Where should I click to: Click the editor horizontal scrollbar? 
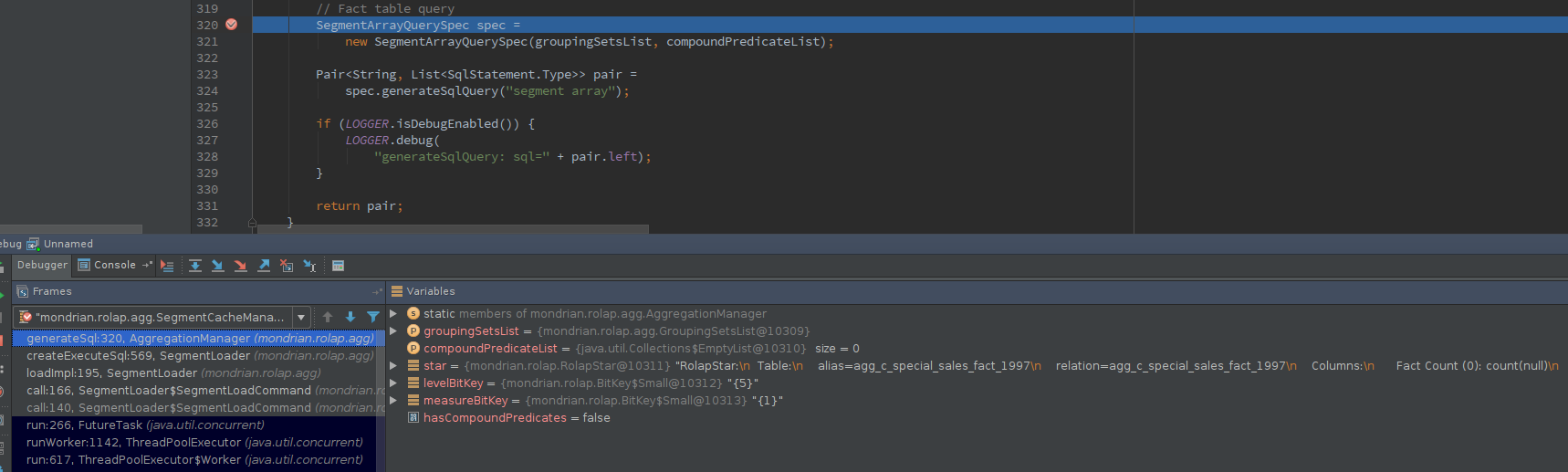pos(454,229)
